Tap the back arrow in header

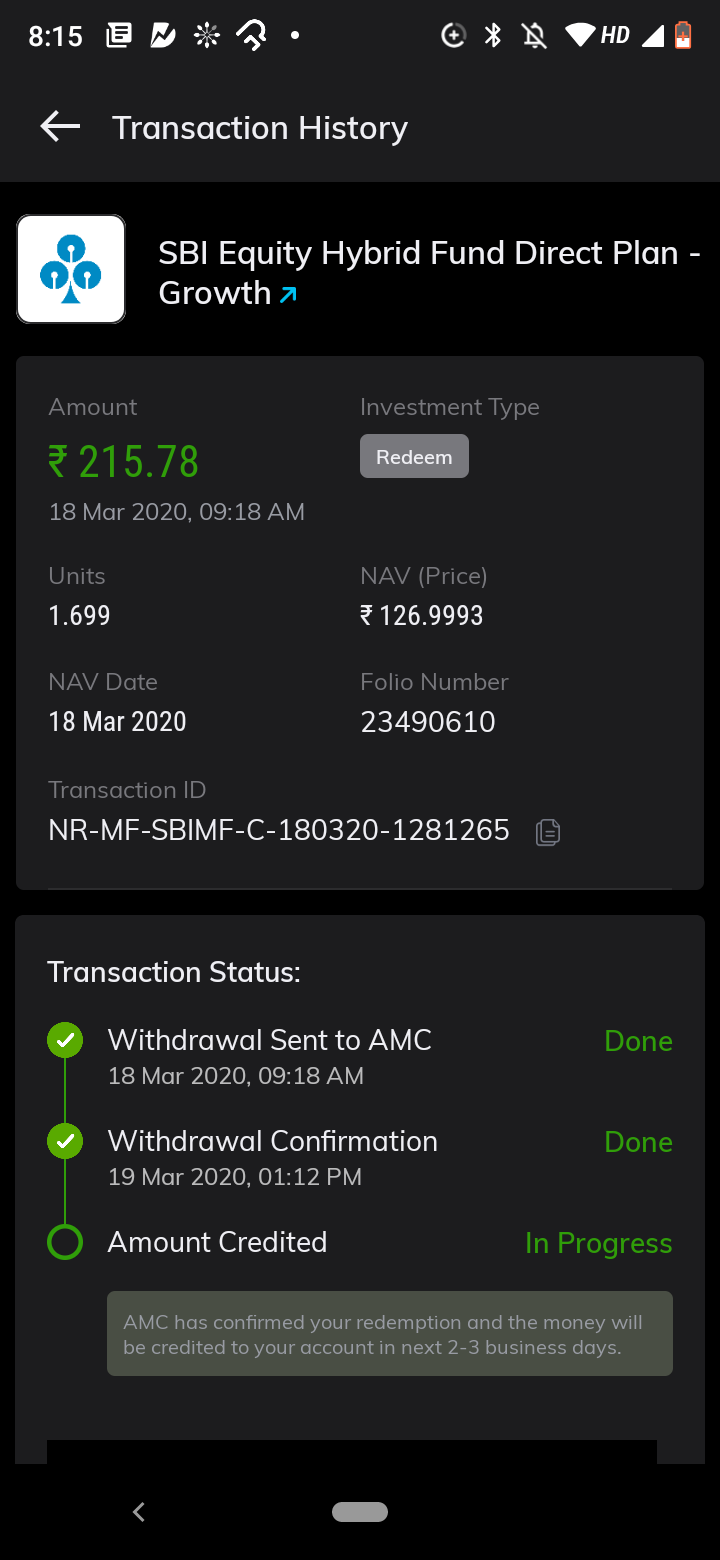click(60, 127)
